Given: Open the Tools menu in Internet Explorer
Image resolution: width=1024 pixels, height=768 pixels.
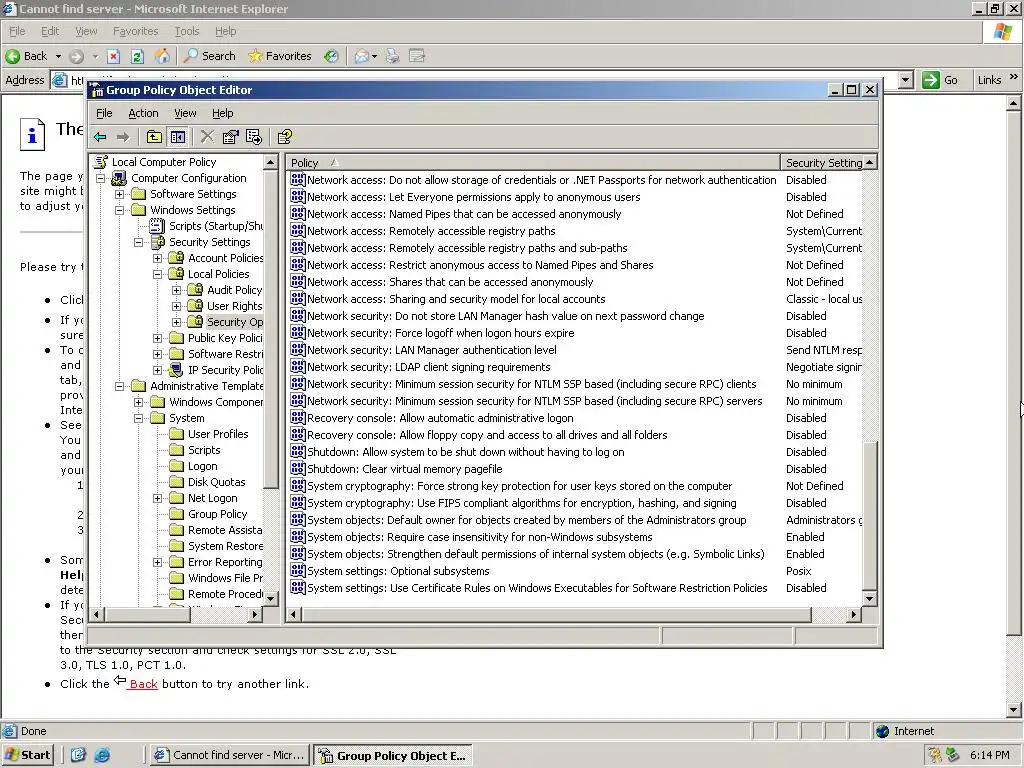Looking at the screenshot, I should click(187, 31).
